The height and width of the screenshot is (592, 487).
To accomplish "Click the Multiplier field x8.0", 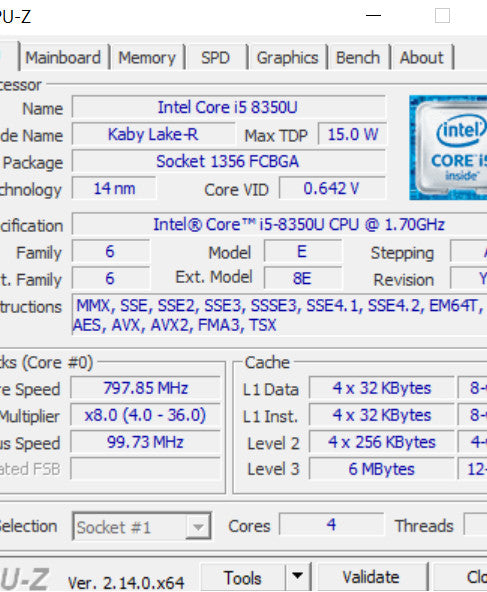I will (146, 415).
